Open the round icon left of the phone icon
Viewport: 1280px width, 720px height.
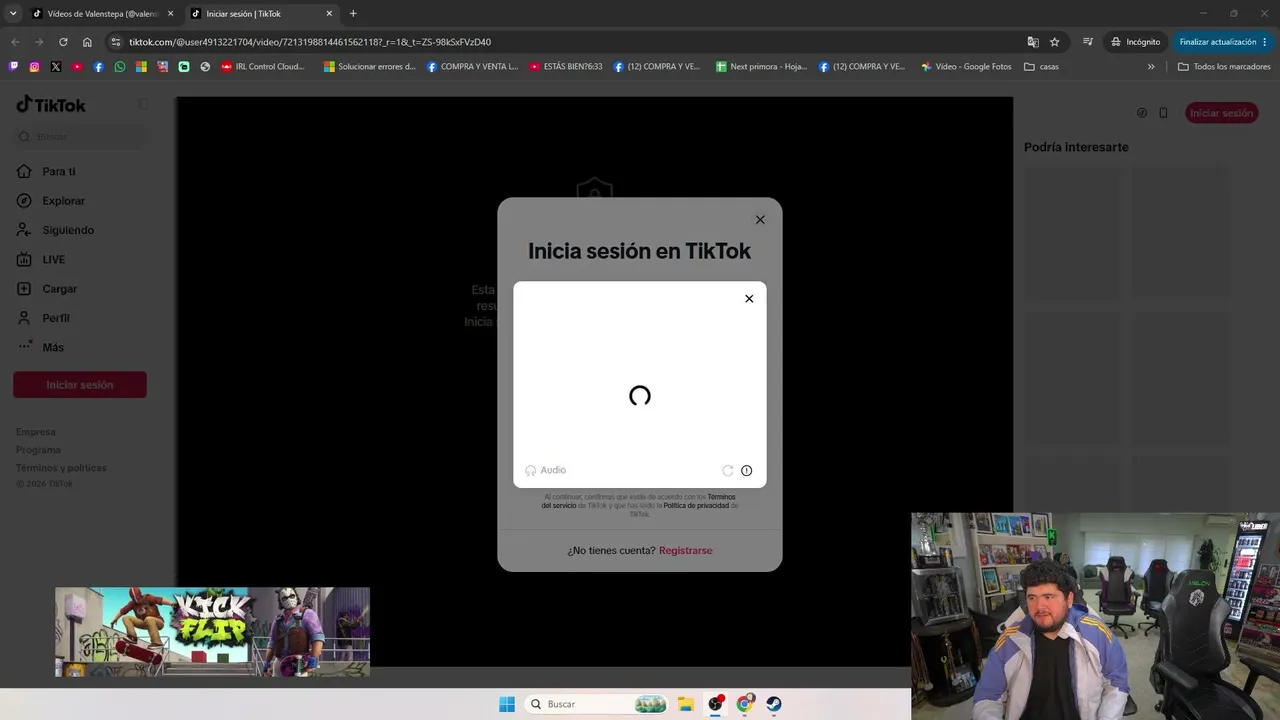[x=1142, y=113]
